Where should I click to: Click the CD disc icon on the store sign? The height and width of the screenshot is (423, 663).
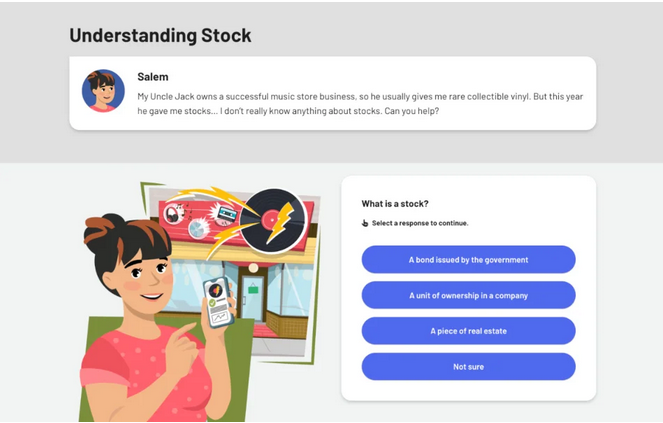[197, 230]
